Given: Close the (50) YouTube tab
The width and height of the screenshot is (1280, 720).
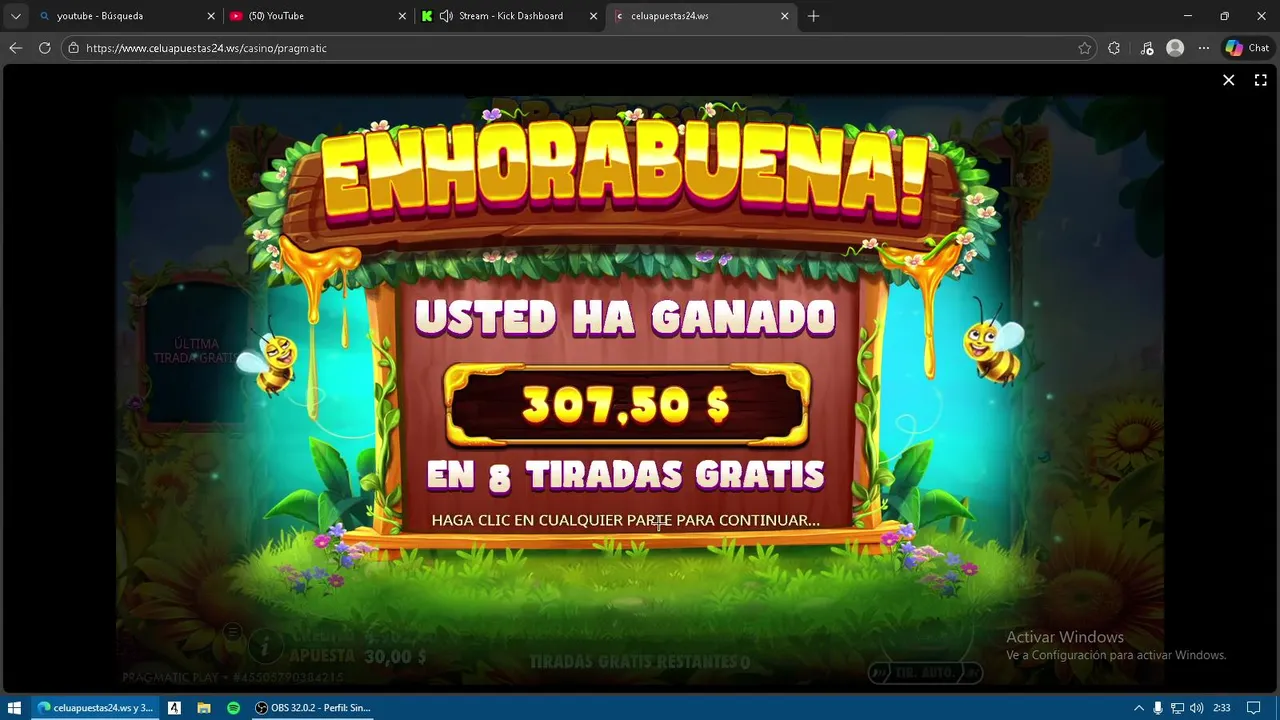Looking at the screenshot, I should (x=402, y=16).
